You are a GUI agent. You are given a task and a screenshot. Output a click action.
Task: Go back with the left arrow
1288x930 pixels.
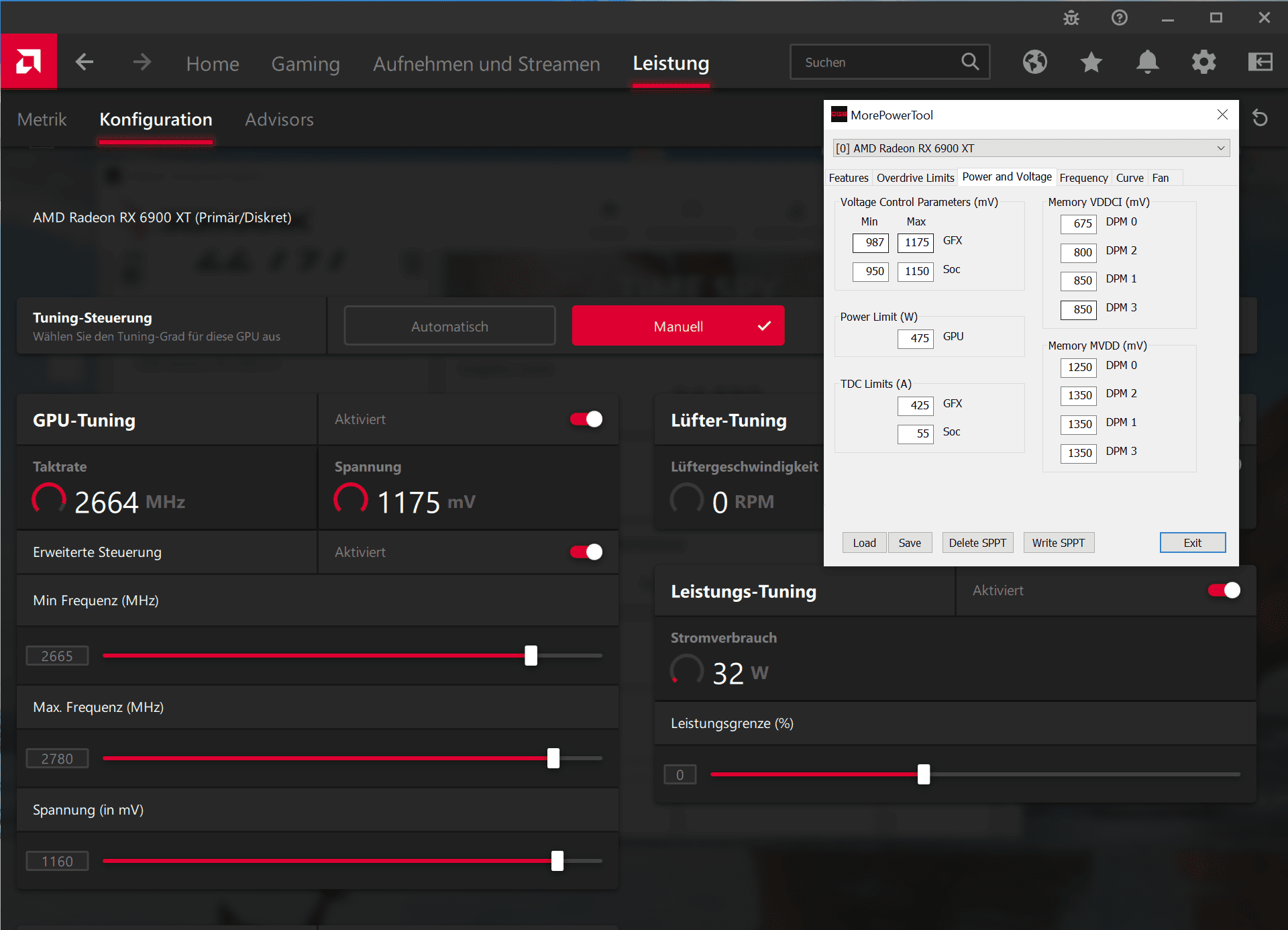coord(85,62)
